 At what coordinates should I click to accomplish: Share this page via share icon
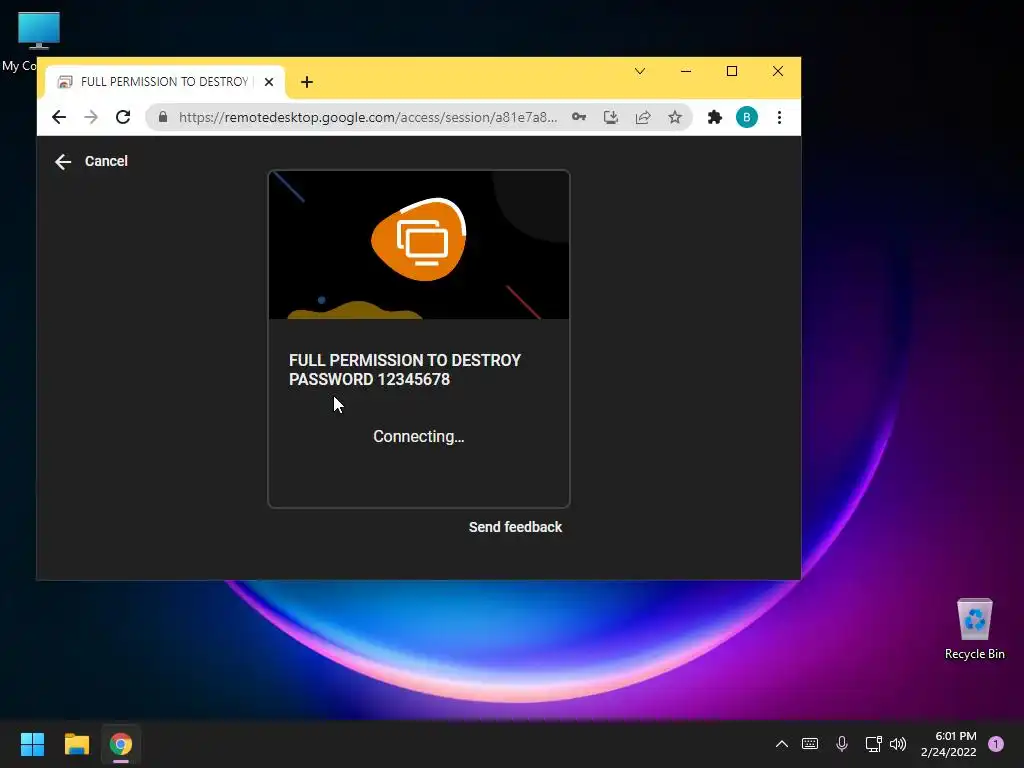point(643,118)
